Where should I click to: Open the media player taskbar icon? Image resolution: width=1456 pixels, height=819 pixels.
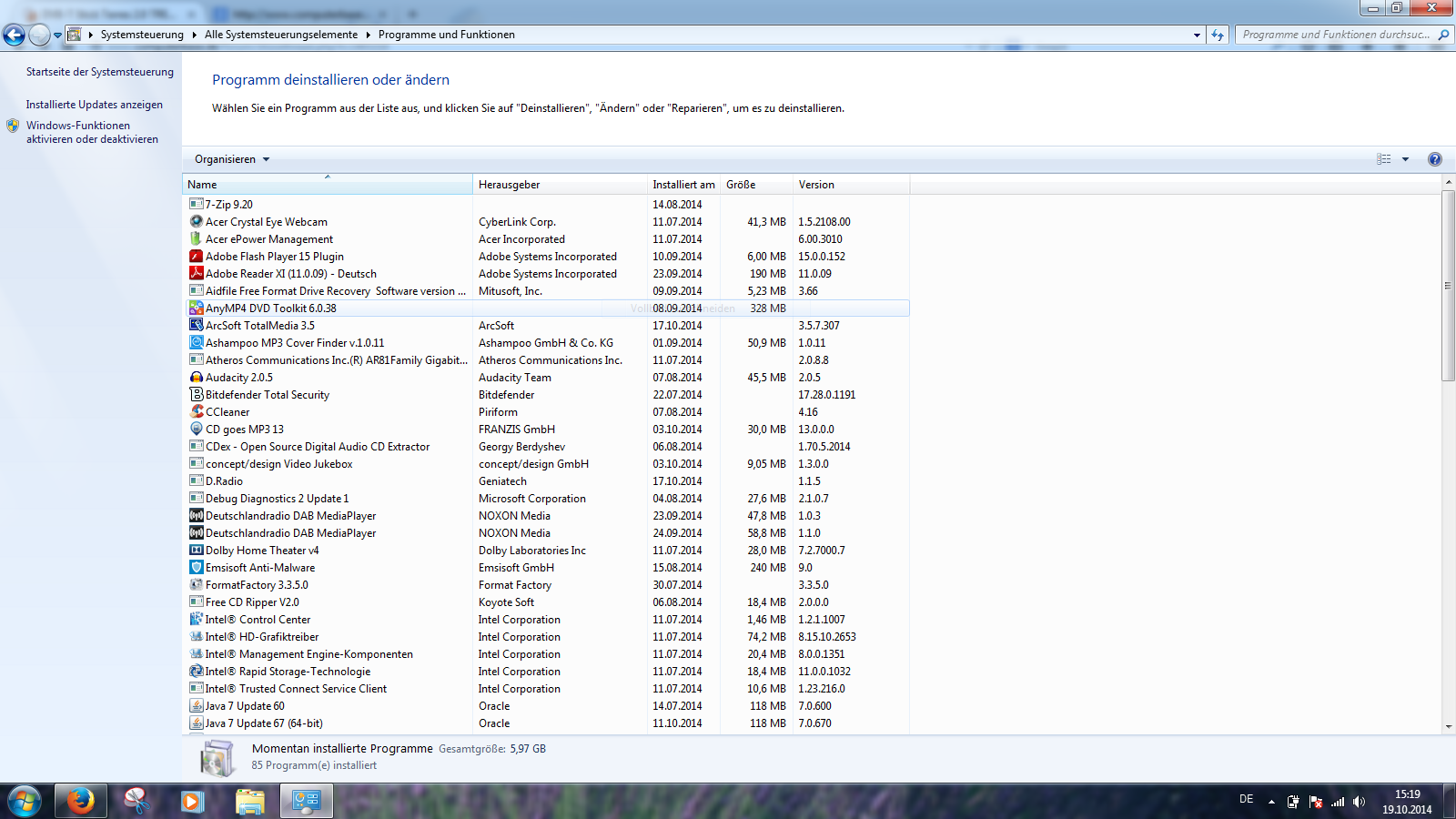tap(193, 801)
